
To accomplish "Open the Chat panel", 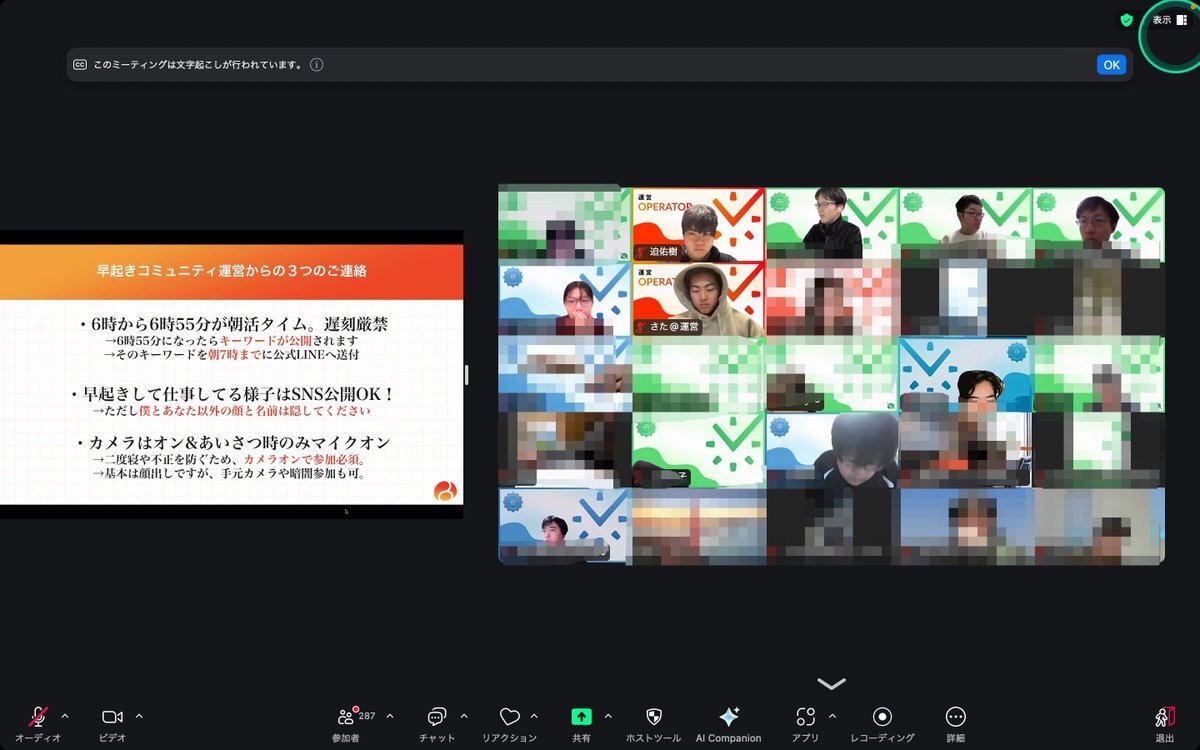I will point(437,717).
